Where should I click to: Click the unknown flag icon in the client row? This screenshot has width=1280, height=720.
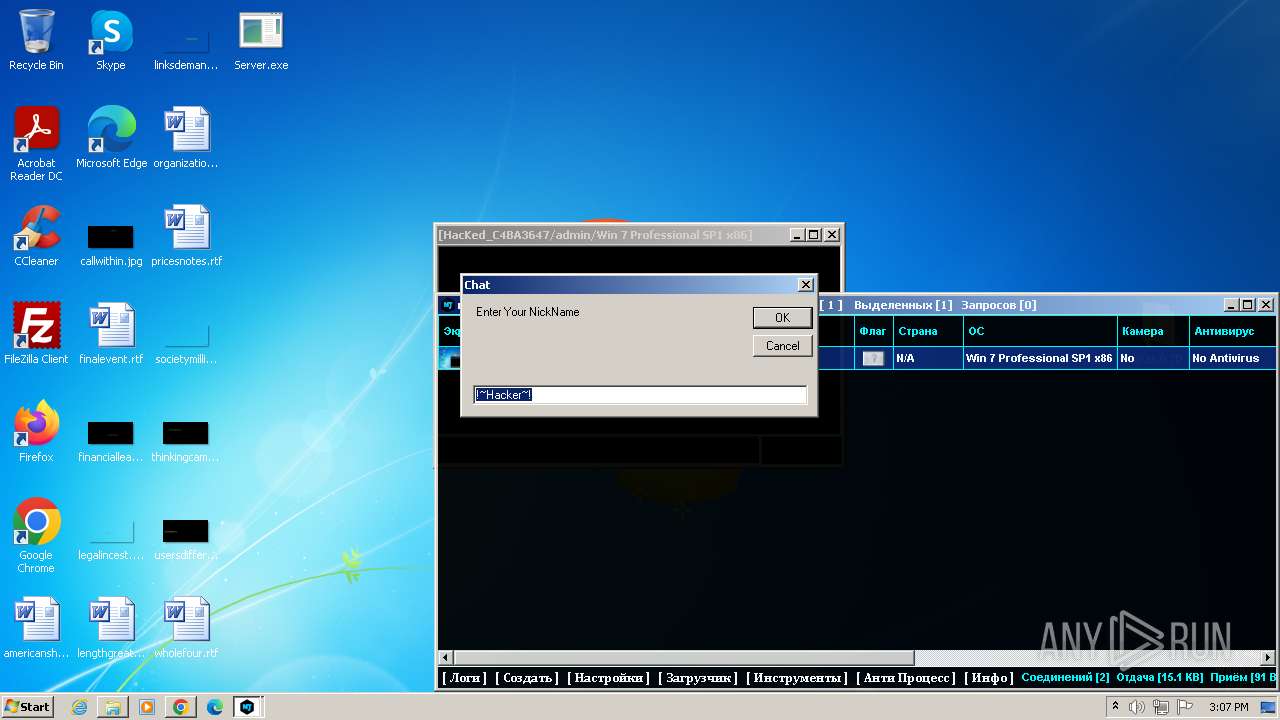pos(873,358)
